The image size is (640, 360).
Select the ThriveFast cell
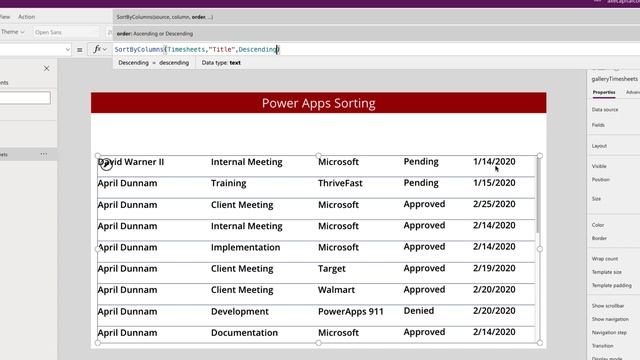pyautogui.click(x=340, y=183)
